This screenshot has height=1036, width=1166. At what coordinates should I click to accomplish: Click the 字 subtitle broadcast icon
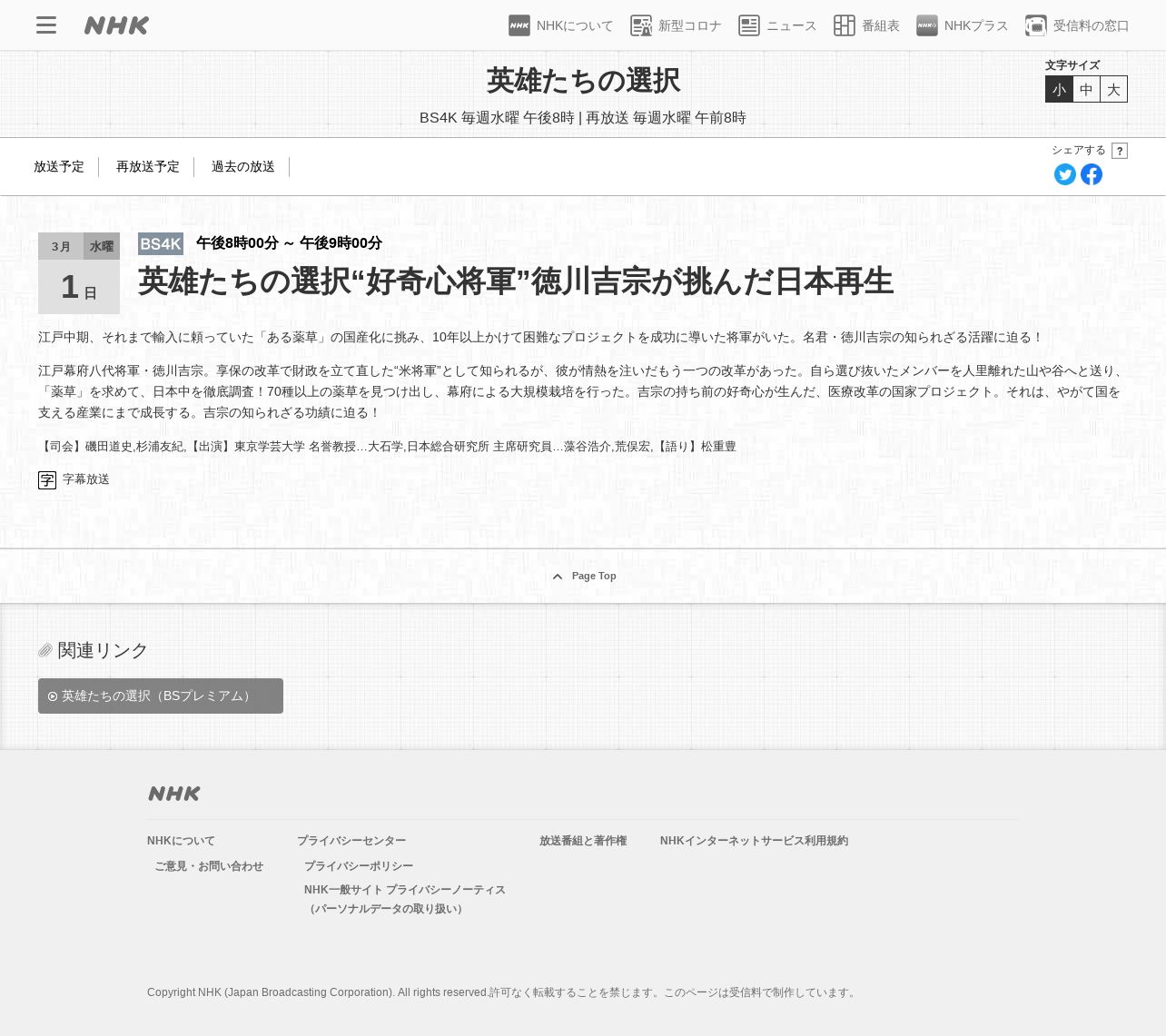click(x=47, y=480)
